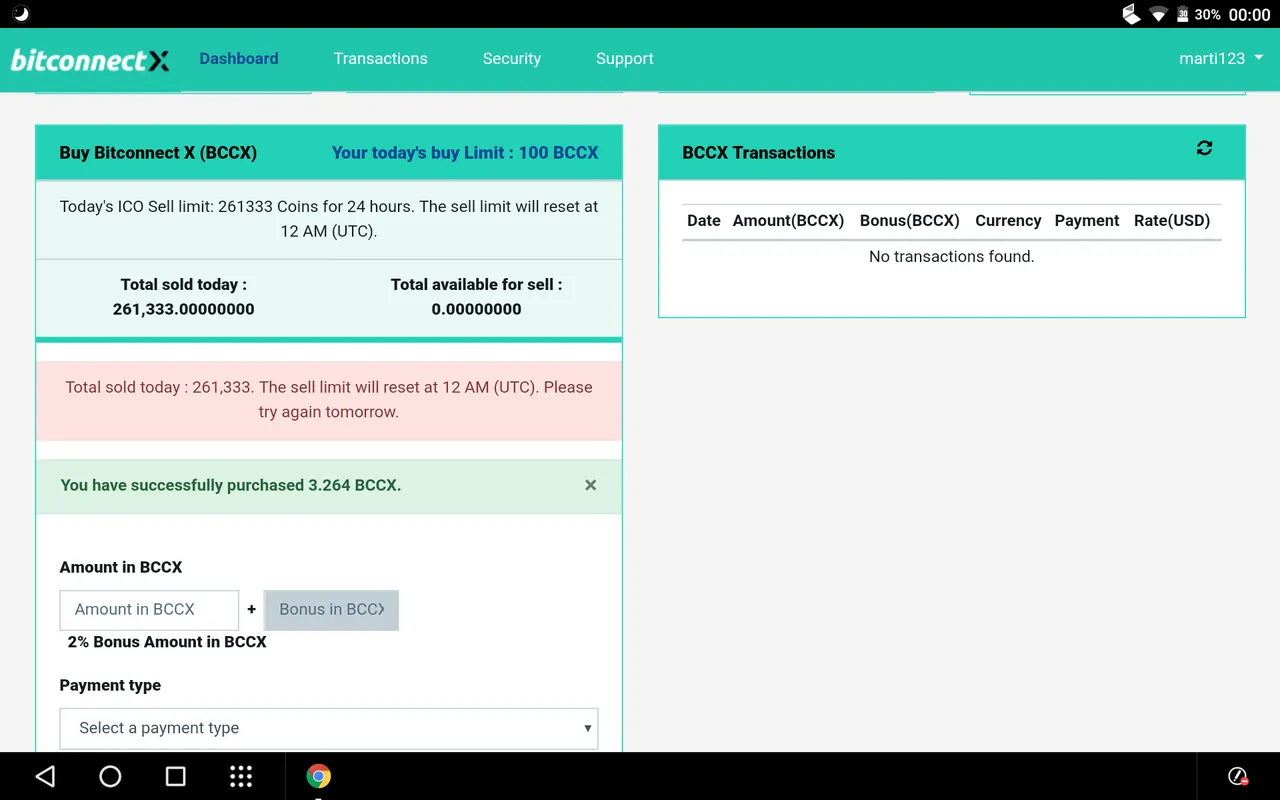The height and width of the screenshot is (800, 1280).
Task: Dismiss the successful purchase message
Action: click(590, 485)
